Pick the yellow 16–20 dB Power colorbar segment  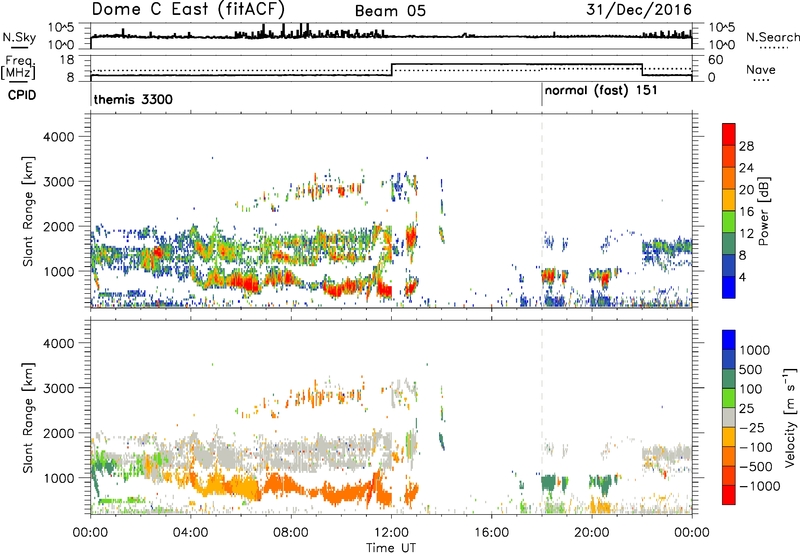729,200
